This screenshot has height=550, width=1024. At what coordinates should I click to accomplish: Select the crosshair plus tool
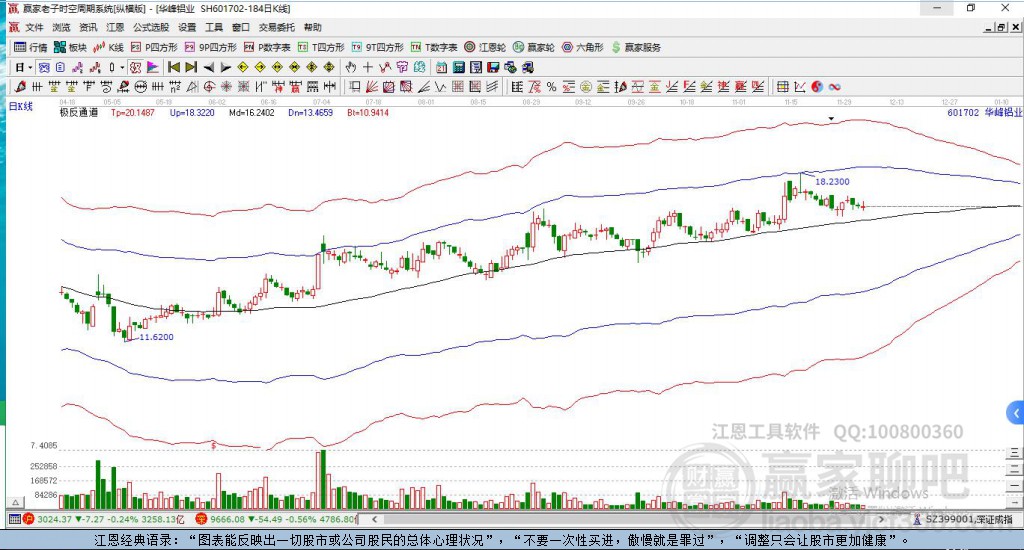[368, 67]
